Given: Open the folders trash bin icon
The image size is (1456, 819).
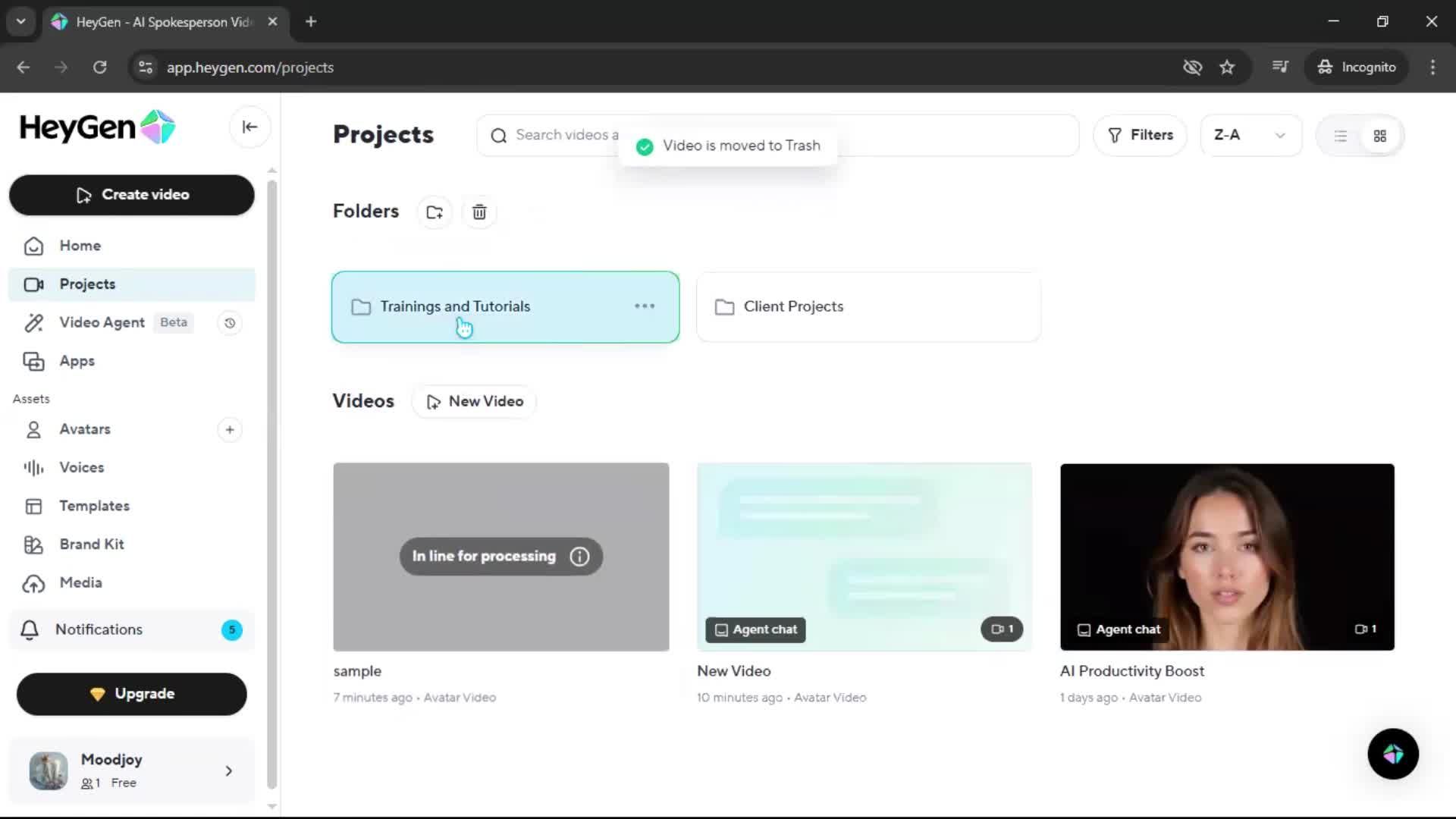Looking at the screenshot, I should point(479,212).
